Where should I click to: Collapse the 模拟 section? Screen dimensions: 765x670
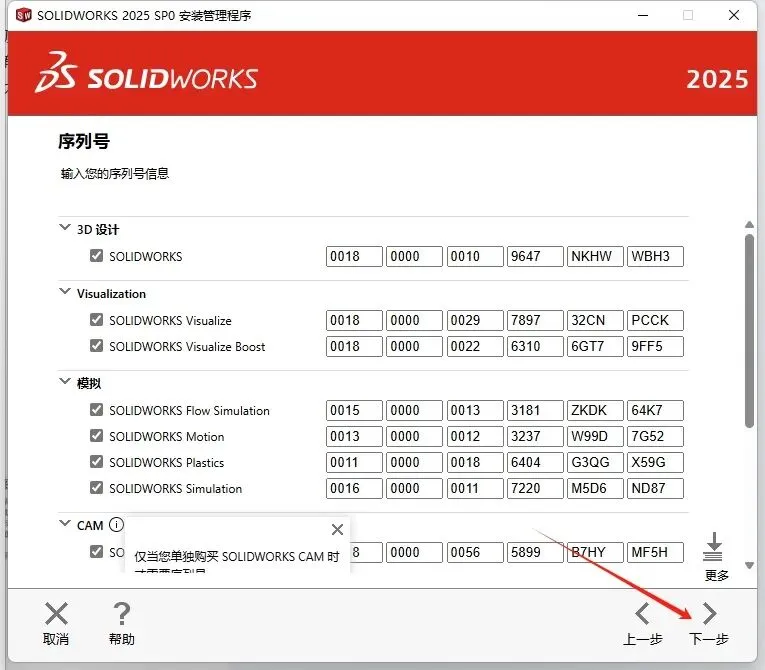64,381
